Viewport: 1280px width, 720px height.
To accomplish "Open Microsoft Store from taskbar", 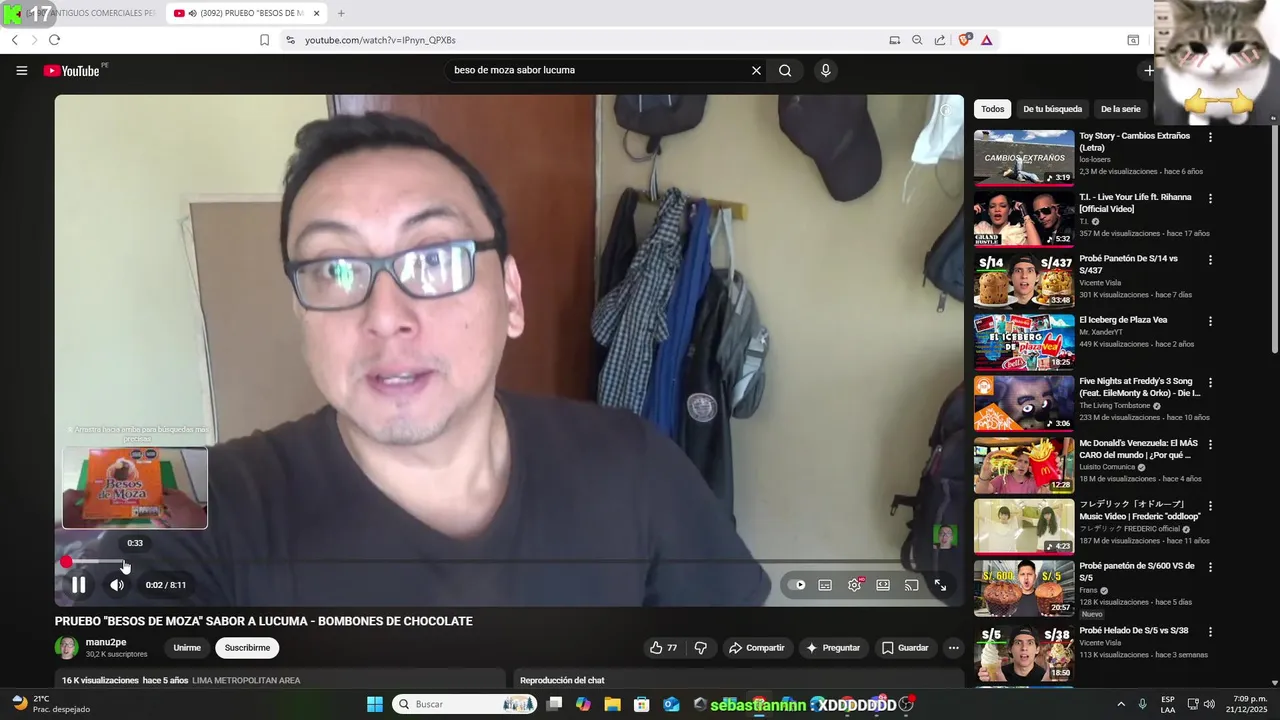I will pyautogui.click(x=642, y=704).
